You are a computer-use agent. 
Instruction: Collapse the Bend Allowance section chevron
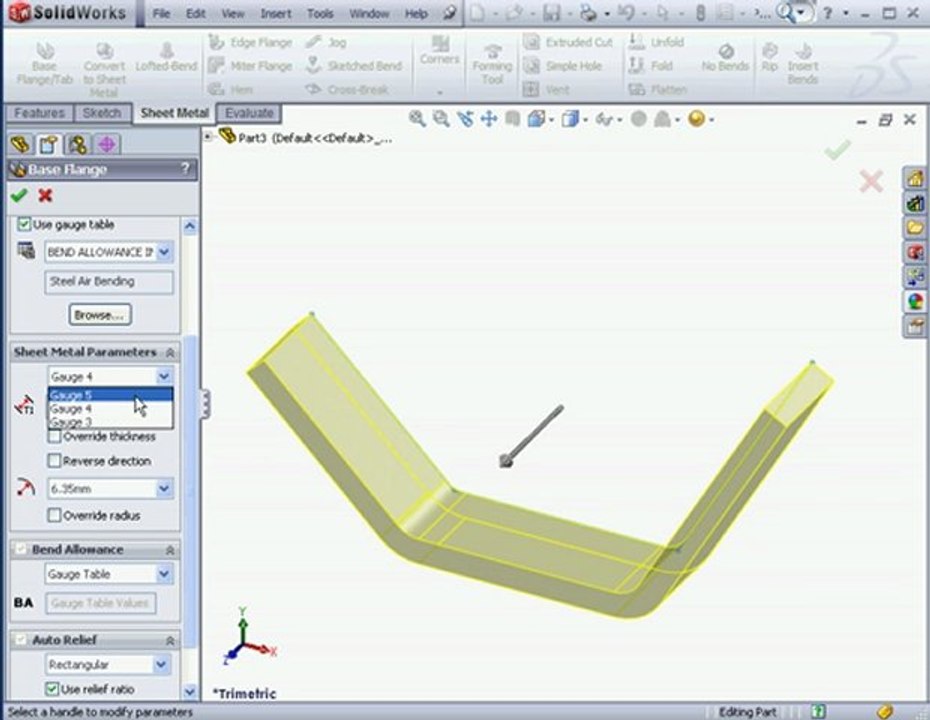click(170, 550)
